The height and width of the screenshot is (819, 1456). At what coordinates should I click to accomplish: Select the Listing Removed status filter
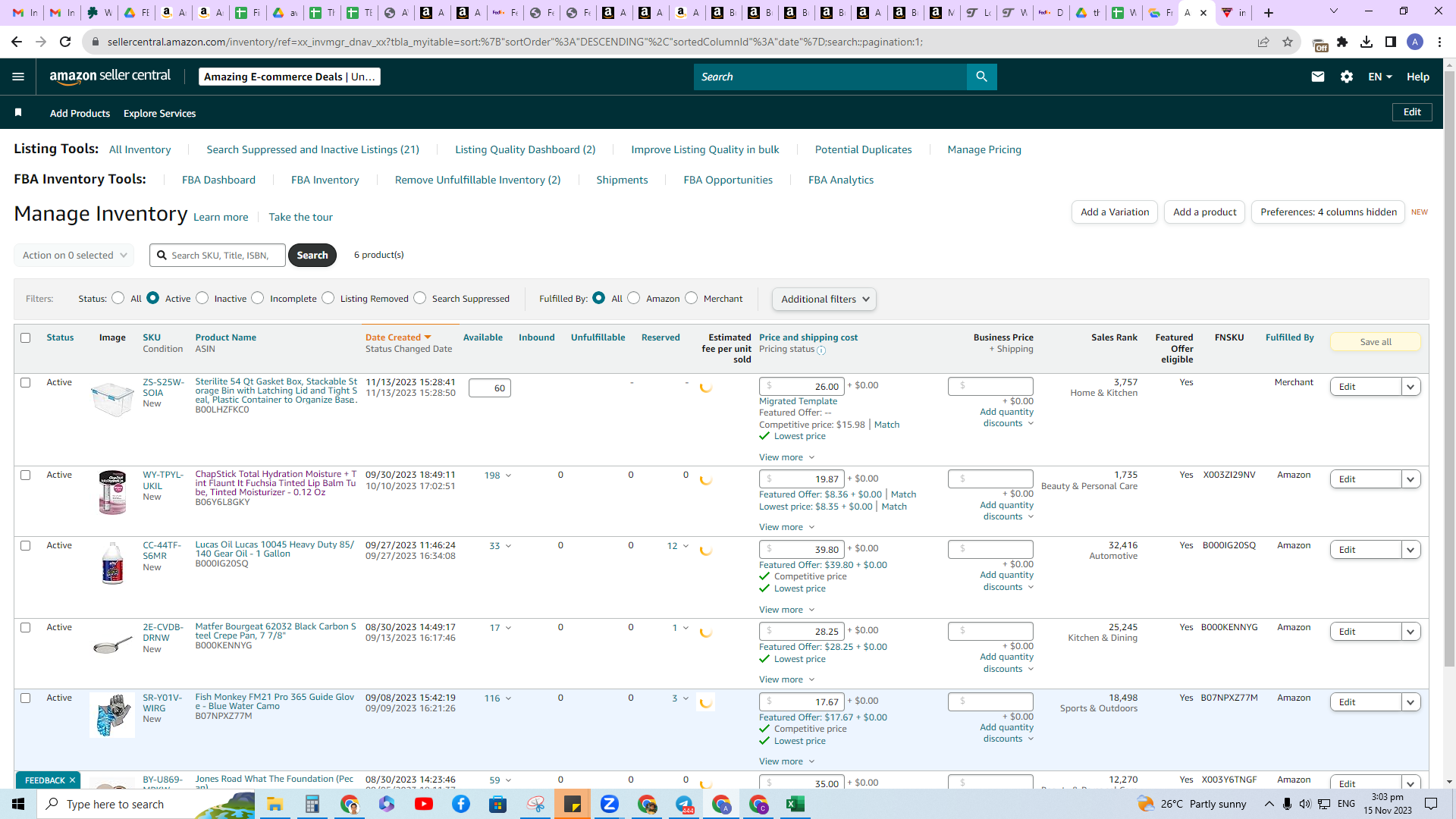pyautogui.click(x=328, y=298)
